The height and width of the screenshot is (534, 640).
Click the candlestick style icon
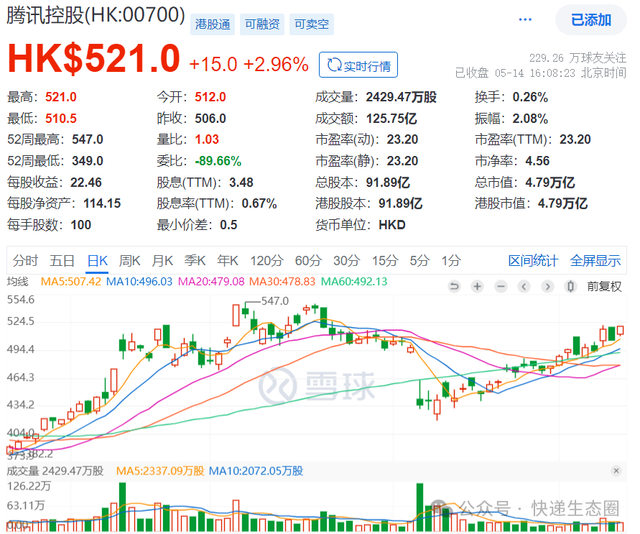point(571,287)
